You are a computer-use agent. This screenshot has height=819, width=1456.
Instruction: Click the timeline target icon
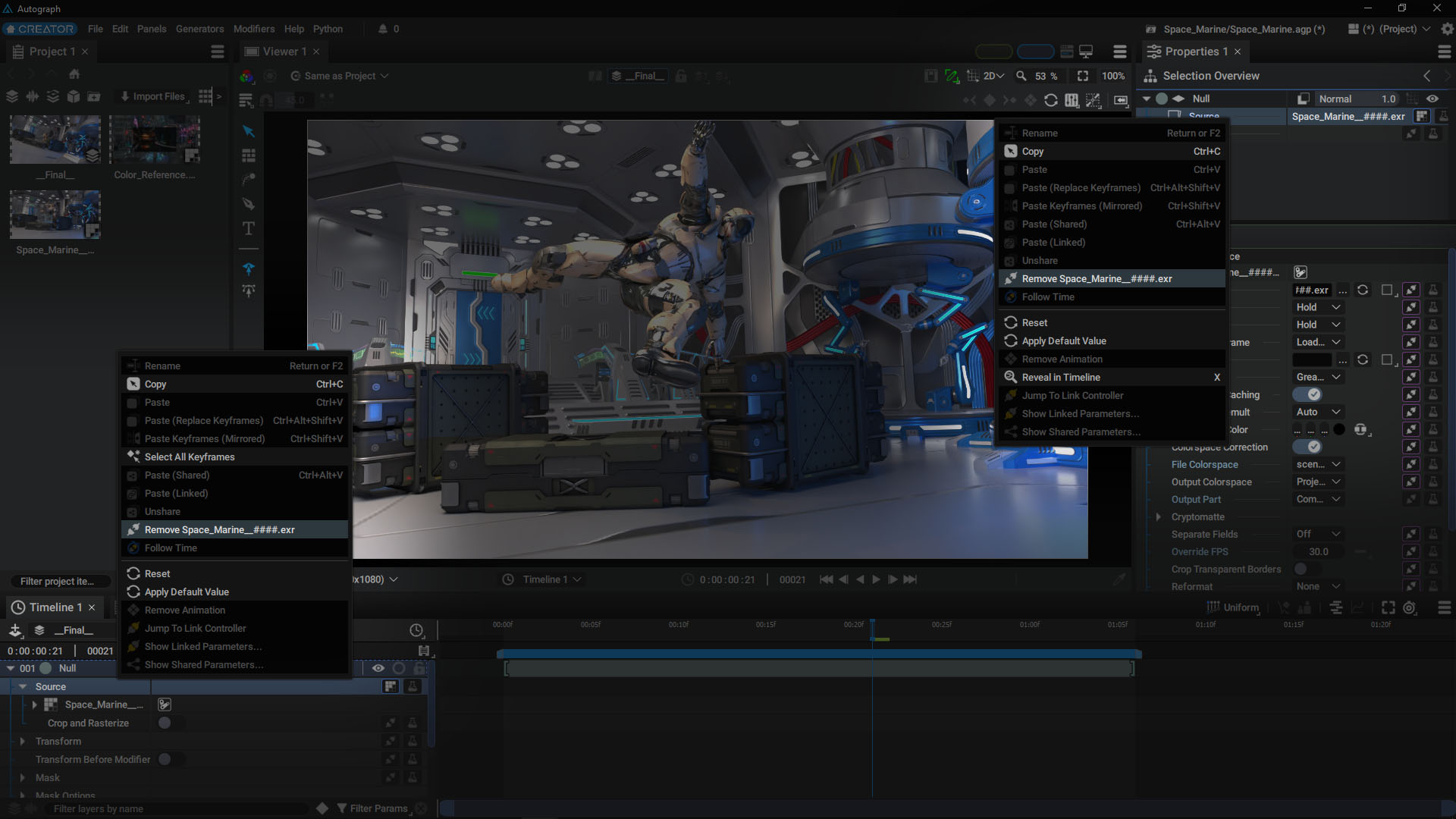[x=1410, y=607]
